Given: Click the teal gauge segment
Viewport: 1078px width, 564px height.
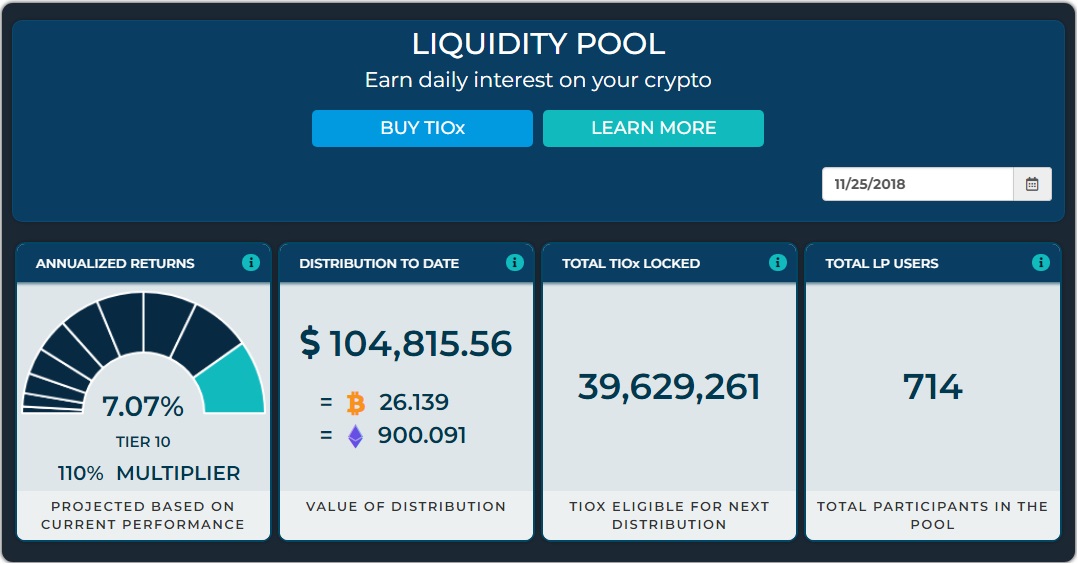Looking at the screenshot, I should [x=232, y=384].
